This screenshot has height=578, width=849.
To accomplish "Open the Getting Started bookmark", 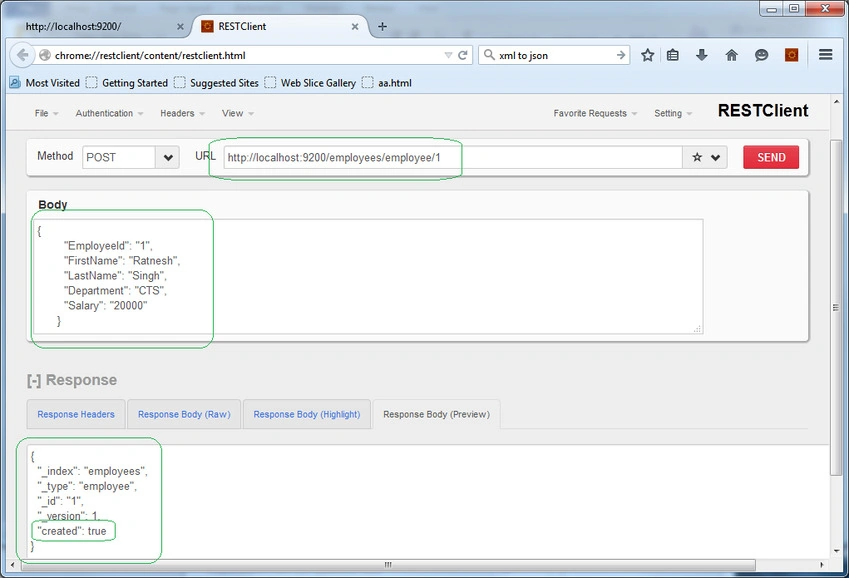I will pyautogui.click(x=127, y=83).
